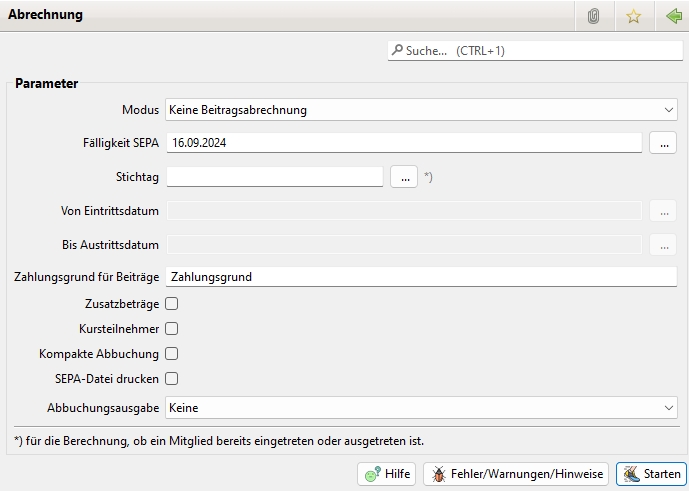Click the paperclip attachment icon
Screen dimensions: 689x491
593,16
